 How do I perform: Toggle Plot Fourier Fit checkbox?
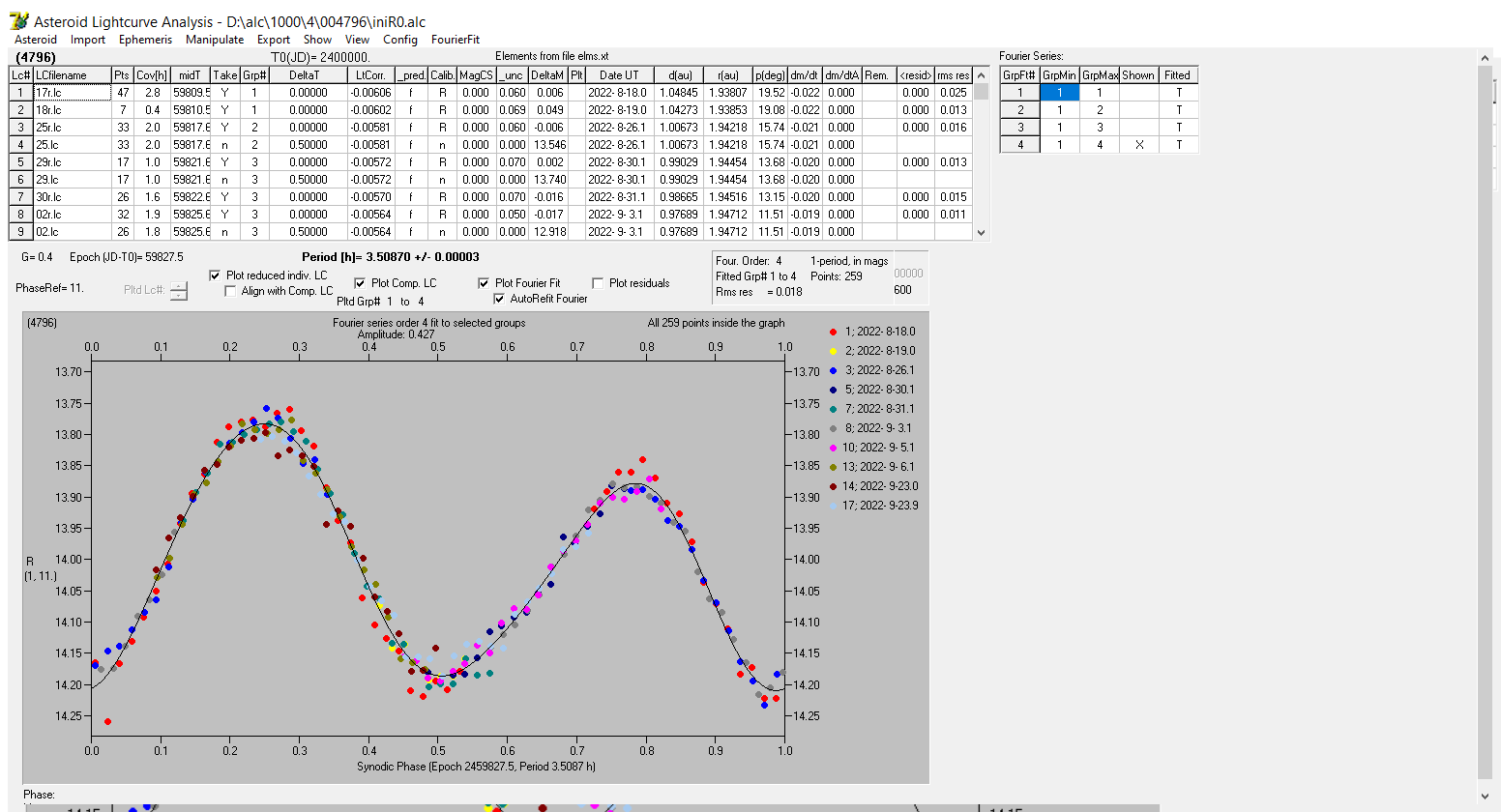484,283
